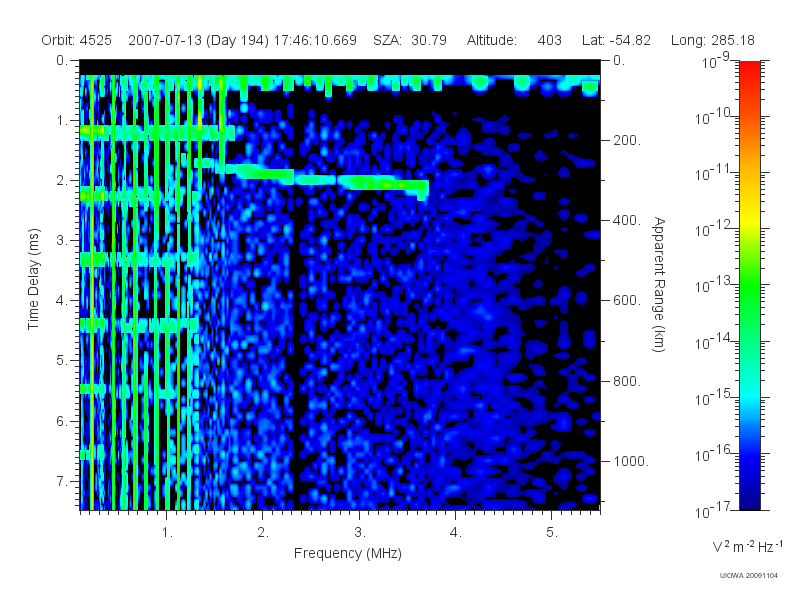
Task: Click the '3.' tick on the frequency axis
Action: click(360, 533)
